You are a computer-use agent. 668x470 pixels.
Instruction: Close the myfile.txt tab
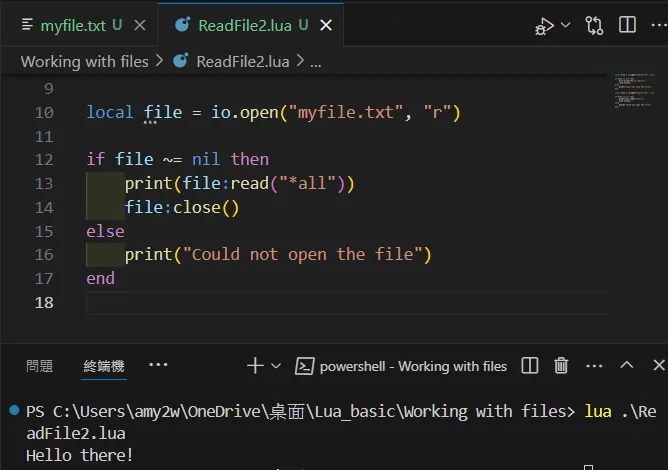[x=140, y=26]
